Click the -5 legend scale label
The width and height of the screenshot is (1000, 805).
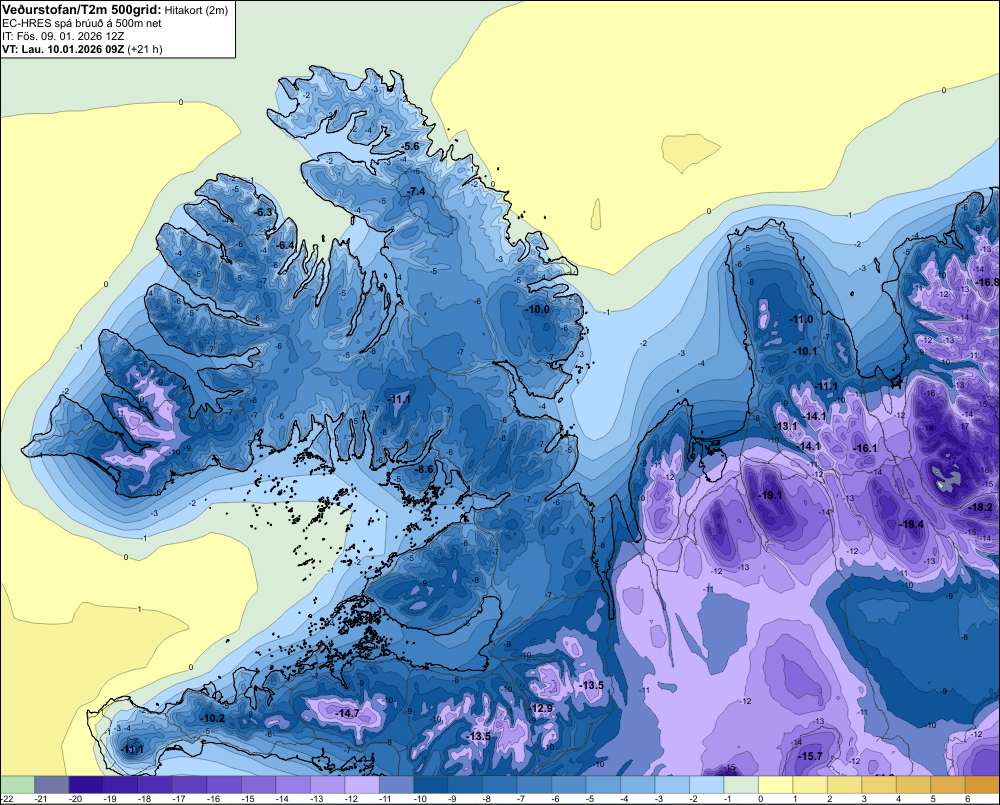coord(589,799)
